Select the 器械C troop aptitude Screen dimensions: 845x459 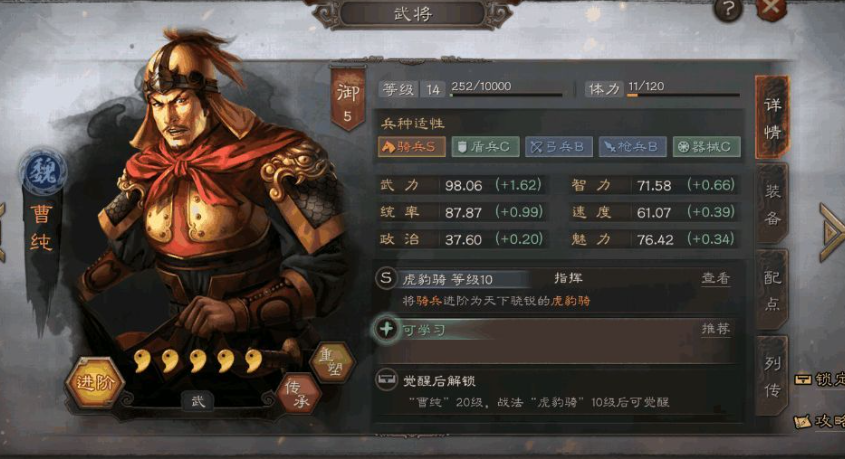[707, 147]
